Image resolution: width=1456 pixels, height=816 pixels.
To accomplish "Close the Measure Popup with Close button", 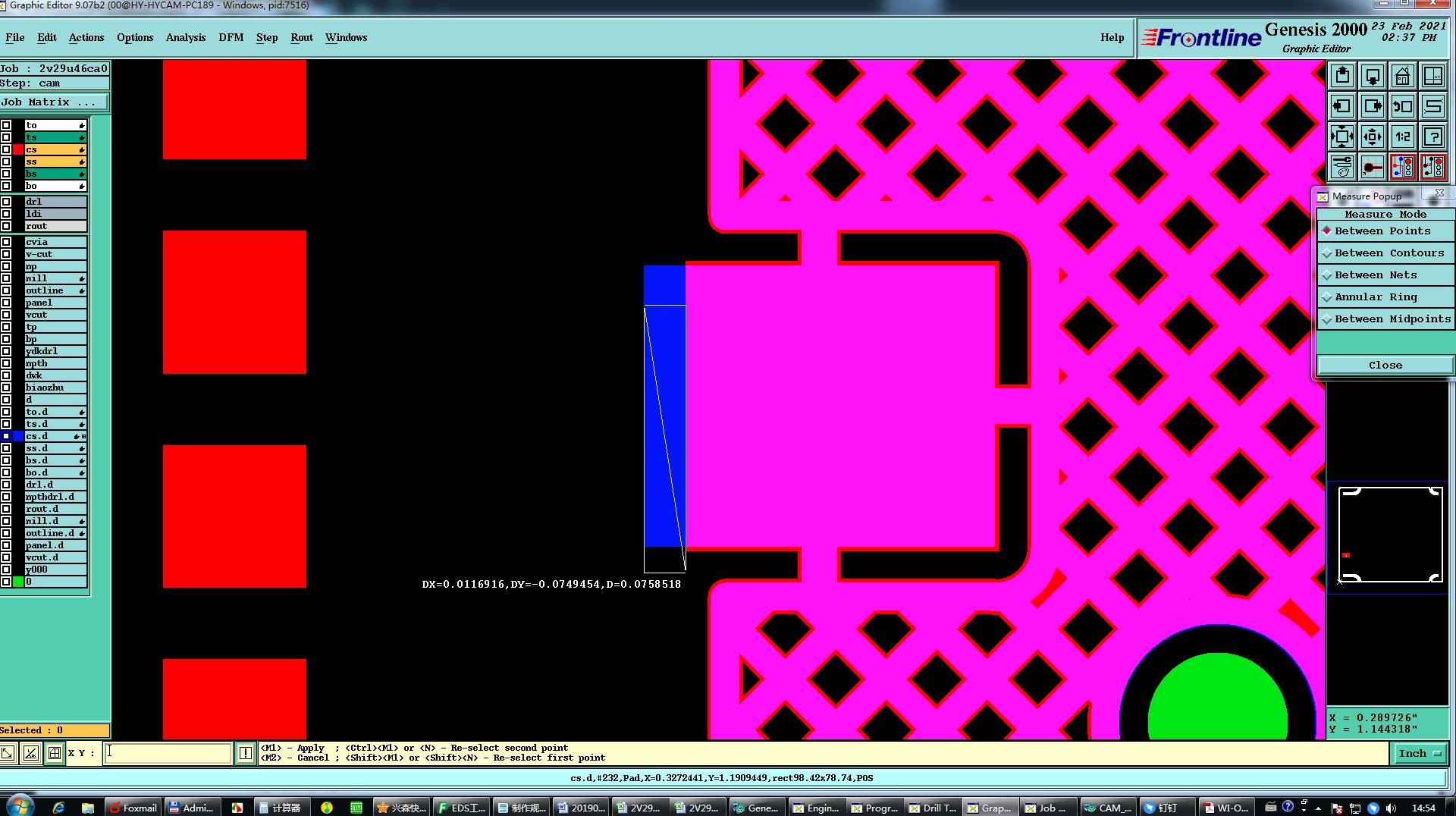I will (1385, 365).
